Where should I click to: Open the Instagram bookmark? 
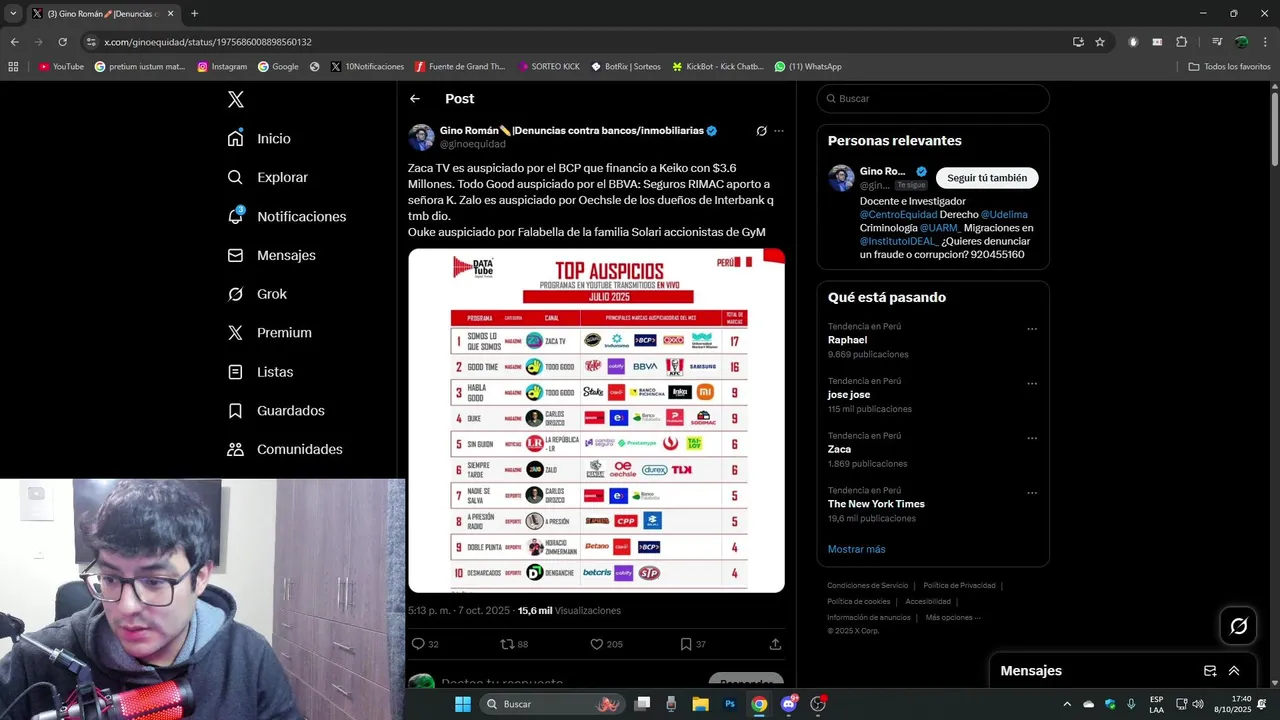click(x=222, y=67)
